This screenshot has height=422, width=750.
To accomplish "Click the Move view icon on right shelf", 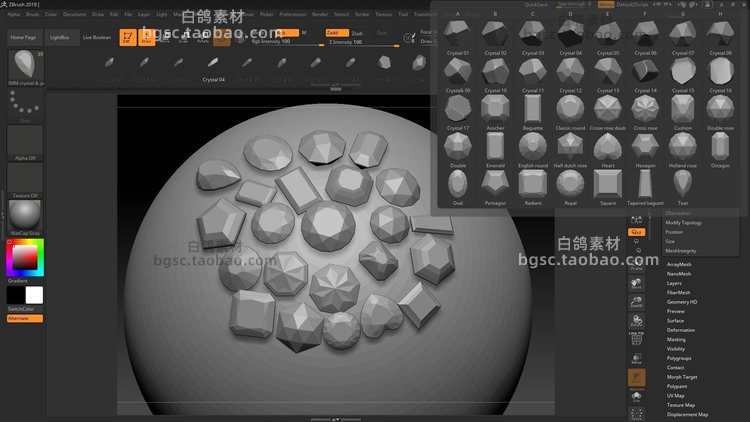I will tap(636, 284).
